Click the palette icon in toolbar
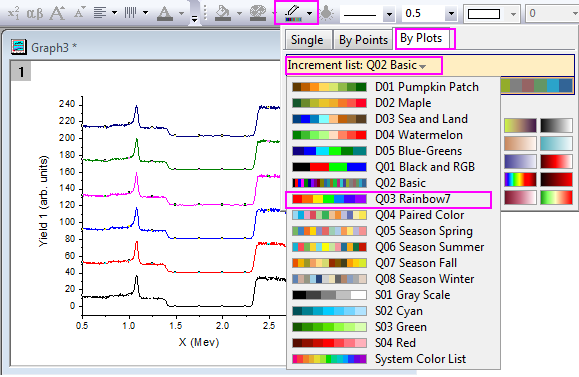 click(258, 13)
